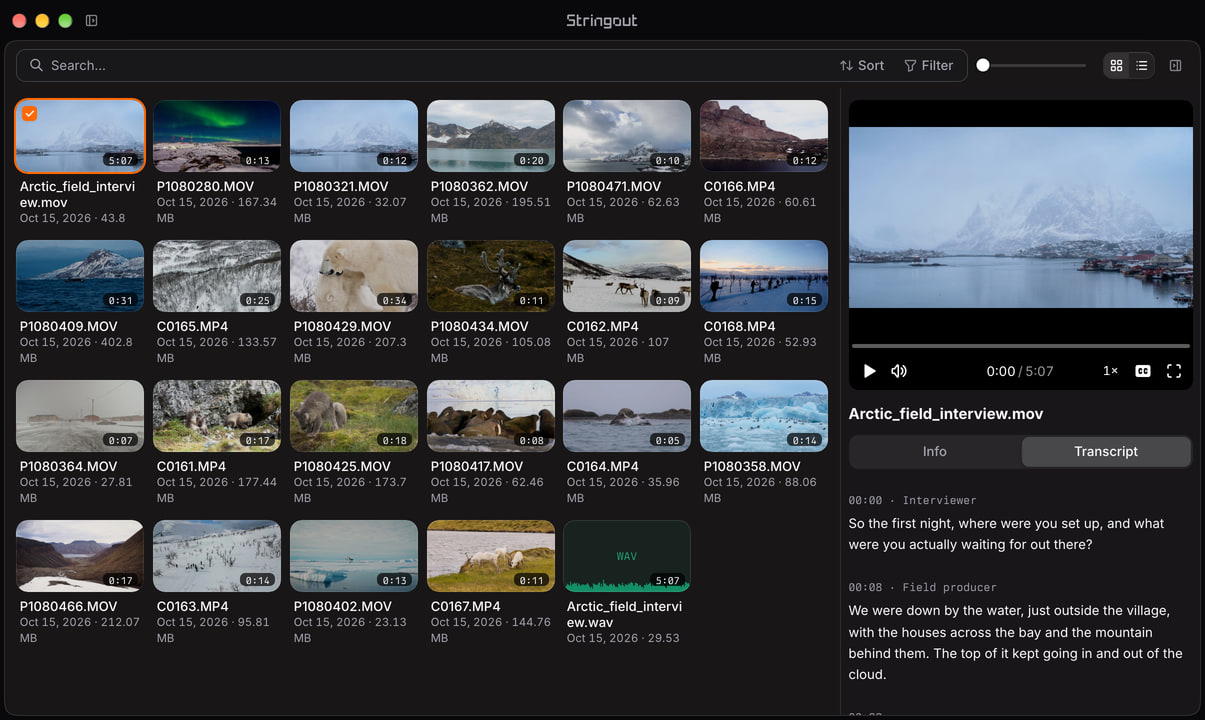The image size is (1205, 720).
Task: Select the C0165.MP4 thumbnail
Action: tap(217, 276)
